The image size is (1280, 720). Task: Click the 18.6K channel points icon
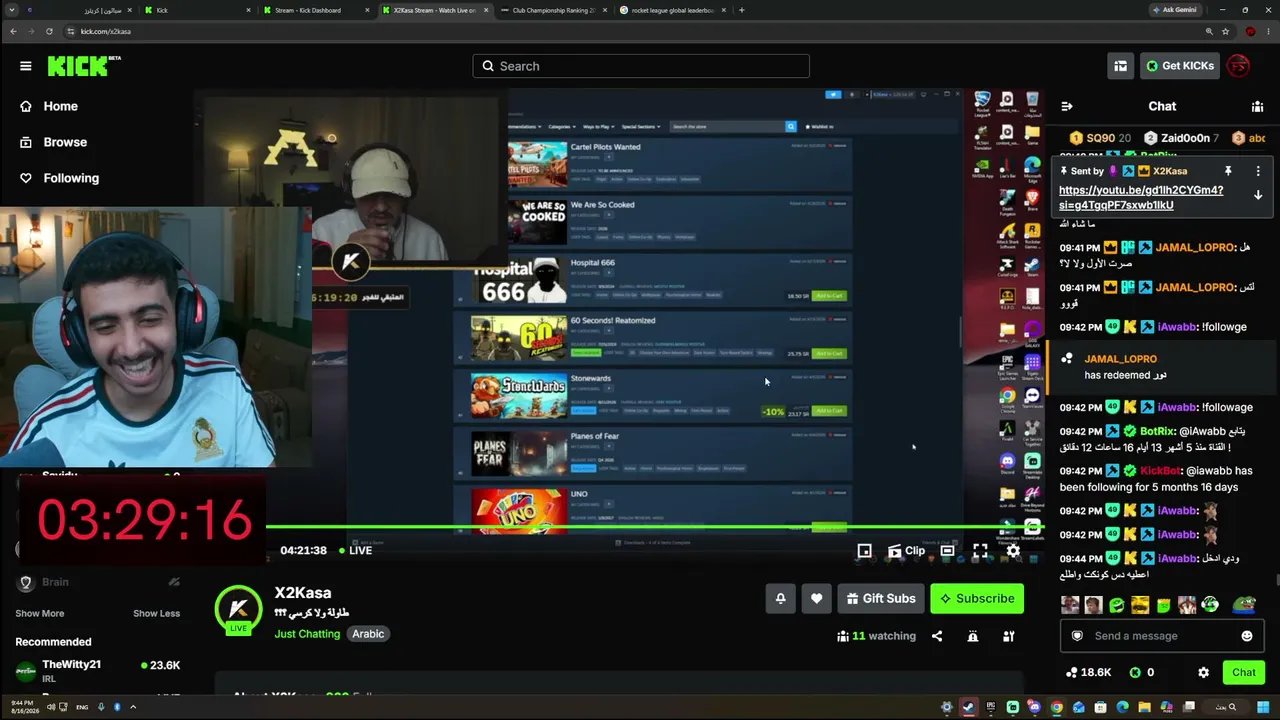pyautogui.click(x=1072, y=673)
